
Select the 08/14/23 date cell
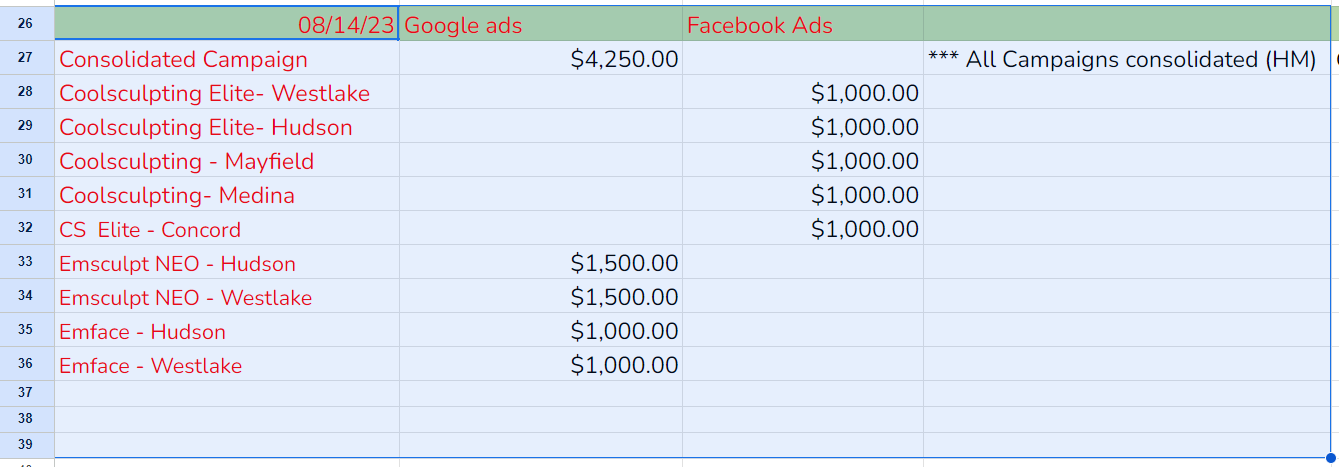click(227, 24)
